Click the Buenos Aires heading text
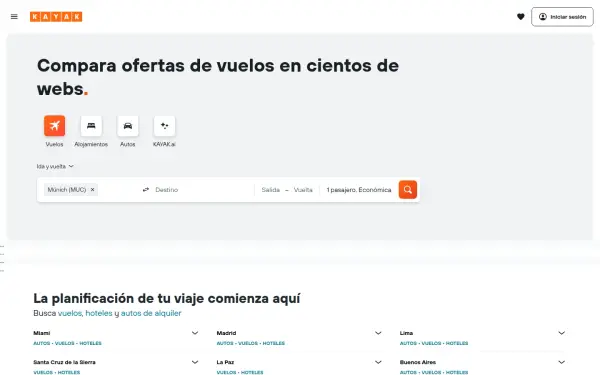Image resolution: width=600 pixels, height=375 pixels. point(418,362)
